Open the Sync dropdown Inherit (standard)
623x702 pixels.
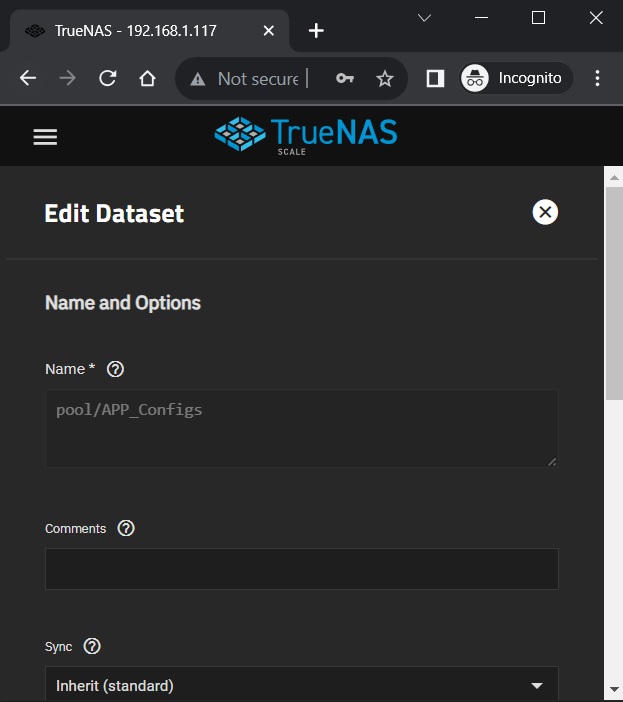pyautogui.click(x=302, y=685)
